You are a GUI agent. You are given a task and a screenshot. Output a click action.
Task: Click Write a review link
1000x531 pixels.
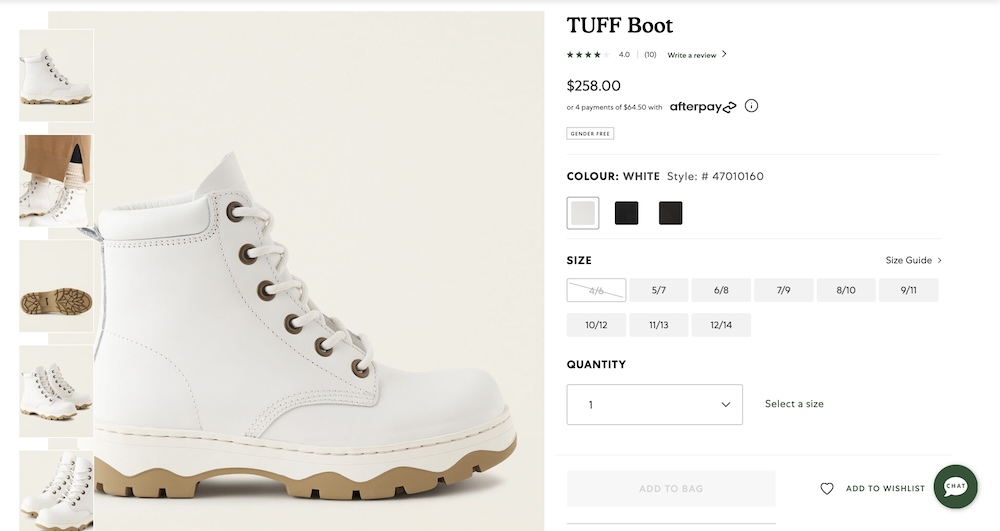(696, 55)
